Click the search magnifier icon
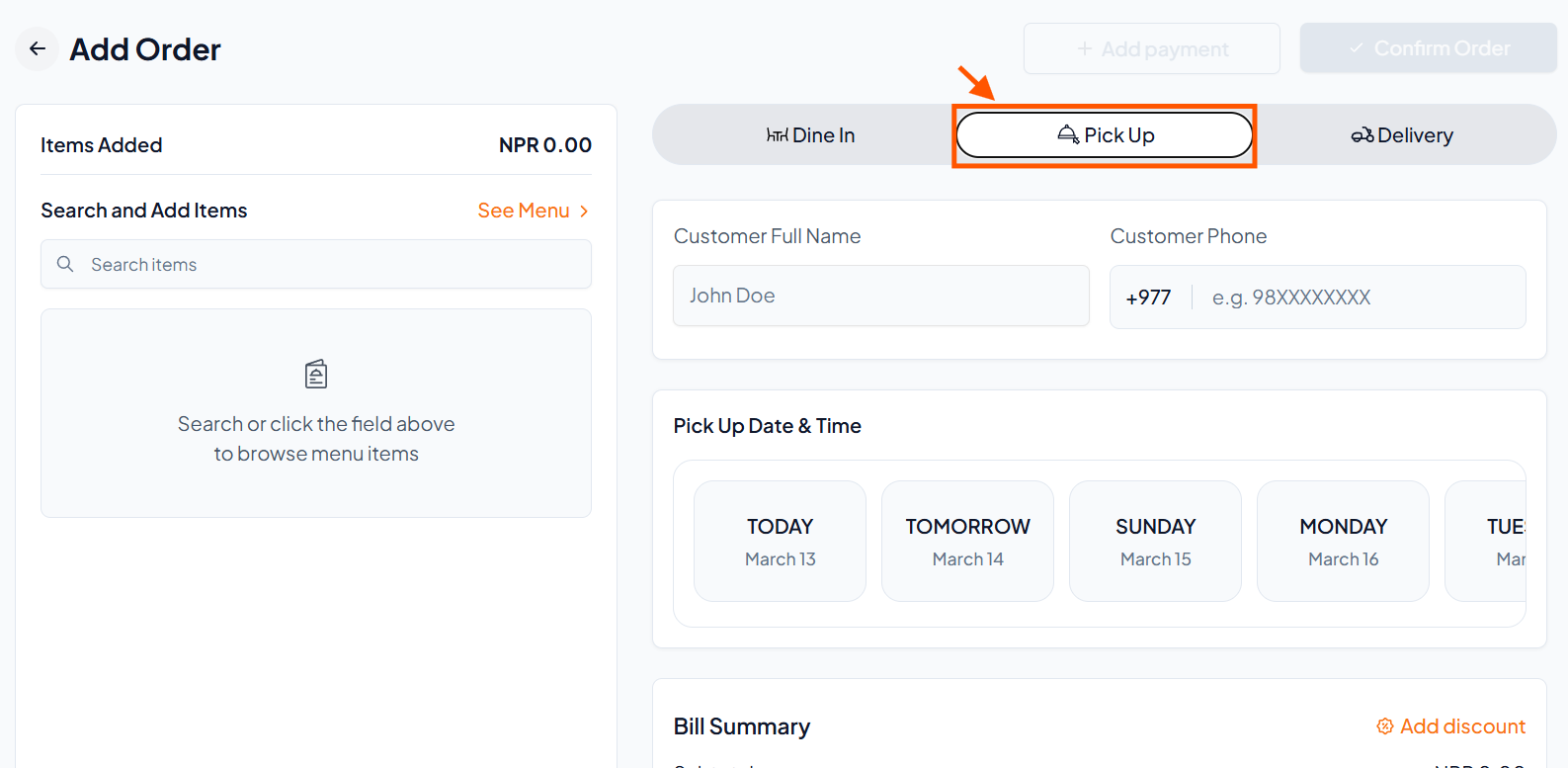This screenshot has height=768, width=1568. pos(65,264)
